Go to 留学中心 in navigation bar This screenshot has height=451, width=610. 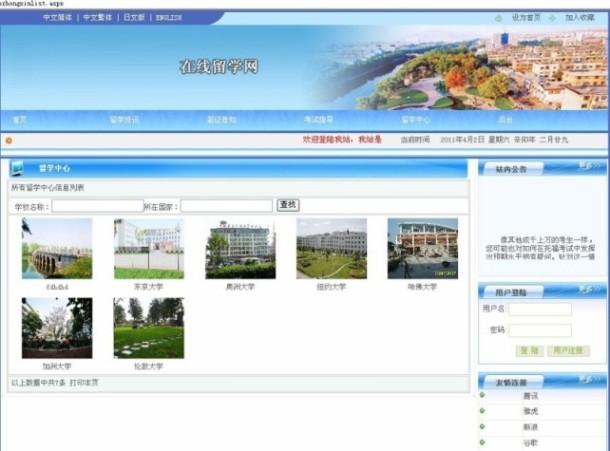pyautogui.click(x=415, y=120)
